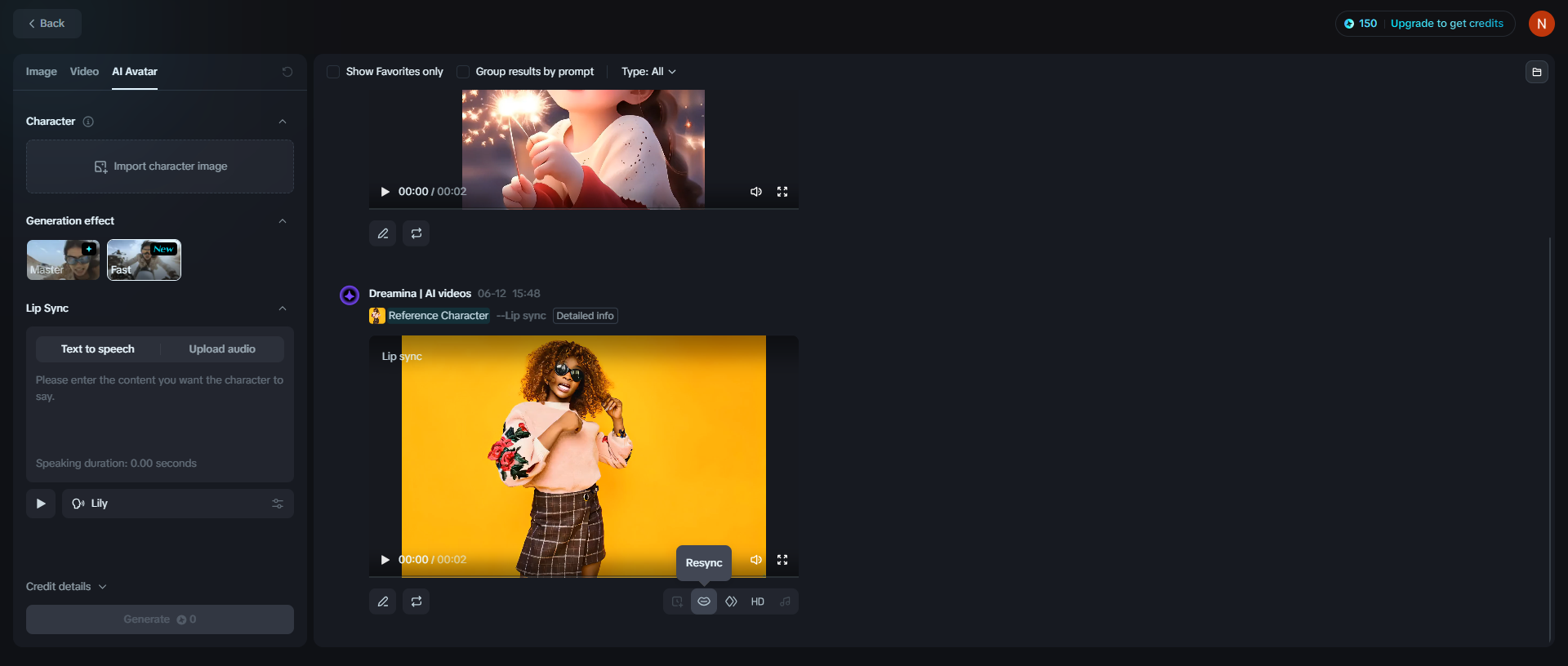Image resolution: width=1568 pixels, height=666 pixels.
Task: Click Import character image area
Action: 160,166
